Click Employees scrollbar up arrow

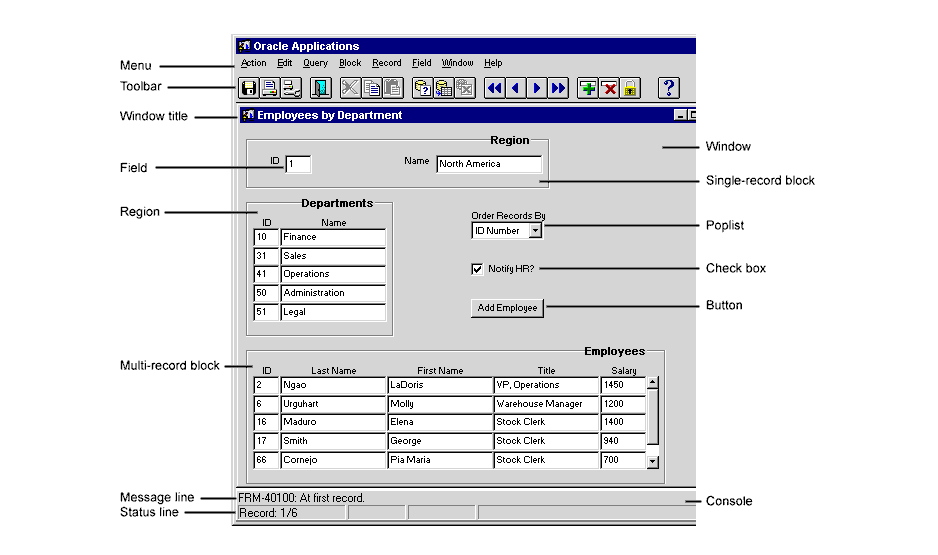point(653,382)
